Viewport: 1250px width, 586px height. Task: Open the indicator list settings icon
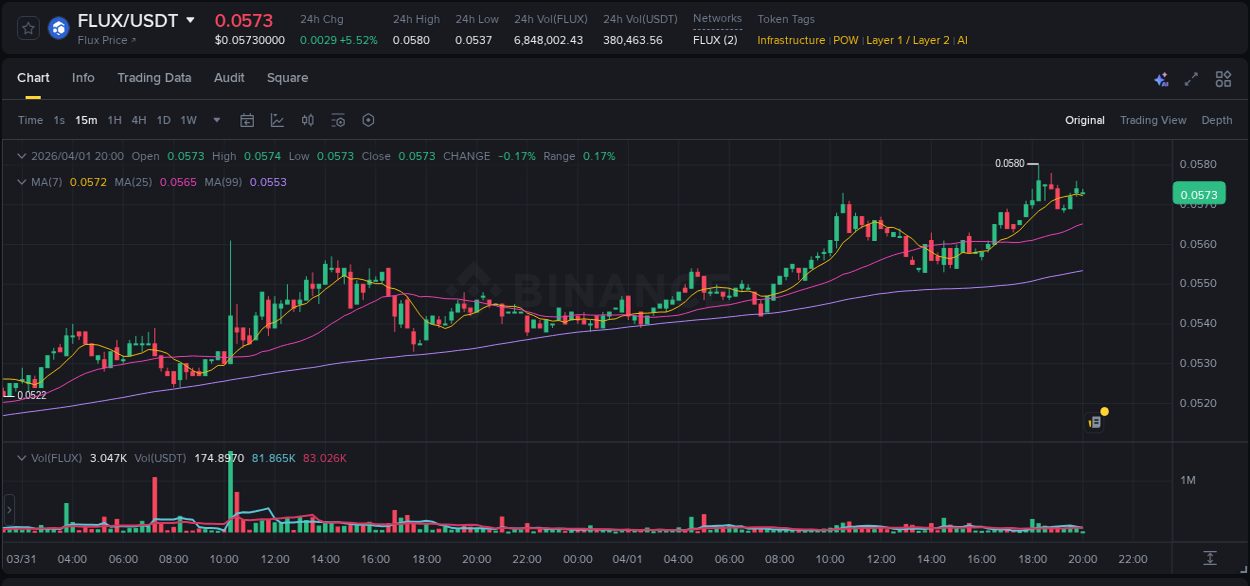[337, 120]
